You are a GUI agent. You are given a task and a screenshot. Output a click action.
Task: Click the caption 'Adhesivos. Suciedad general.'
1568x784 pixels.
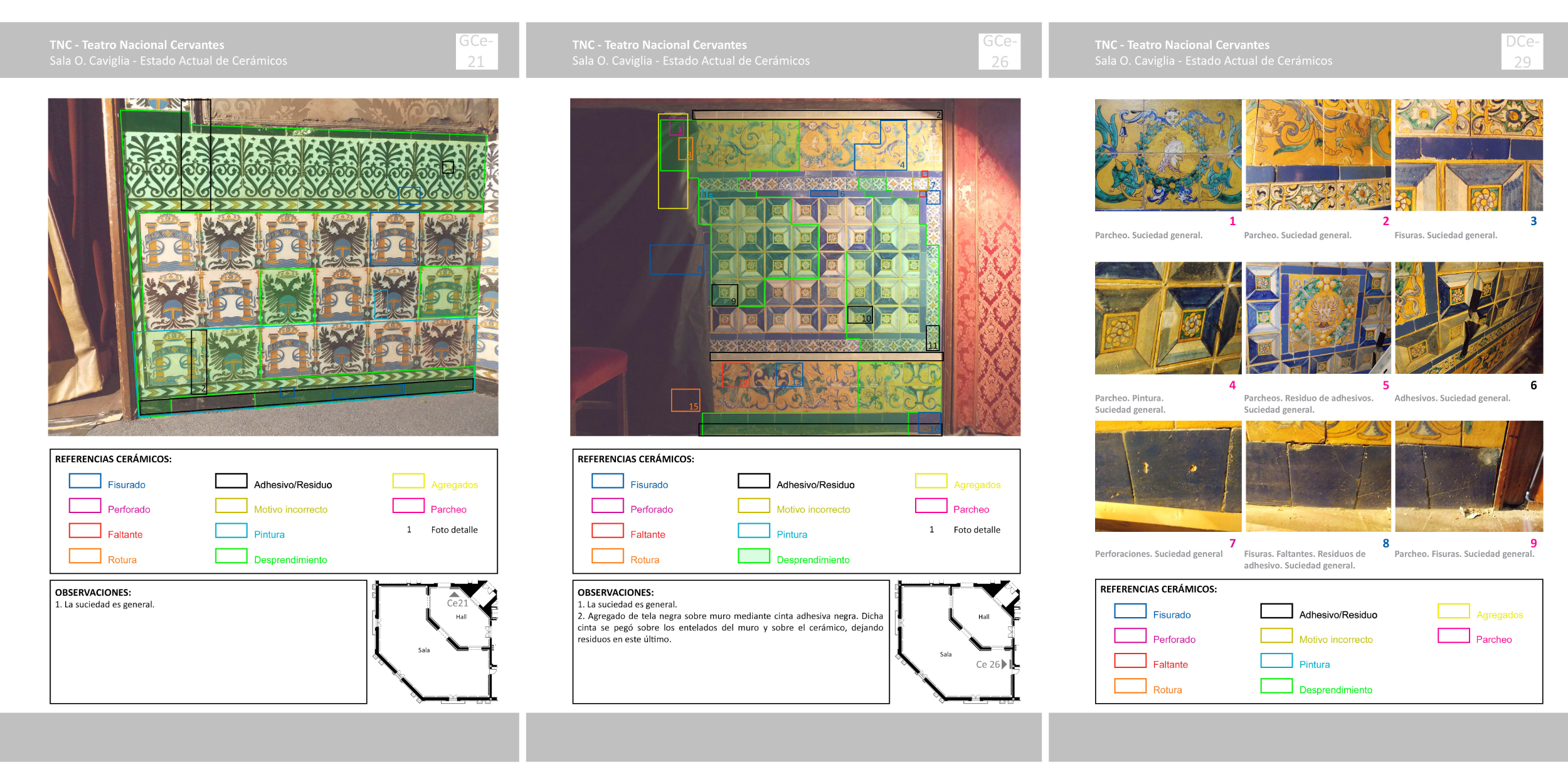[x=1452, y=398]
